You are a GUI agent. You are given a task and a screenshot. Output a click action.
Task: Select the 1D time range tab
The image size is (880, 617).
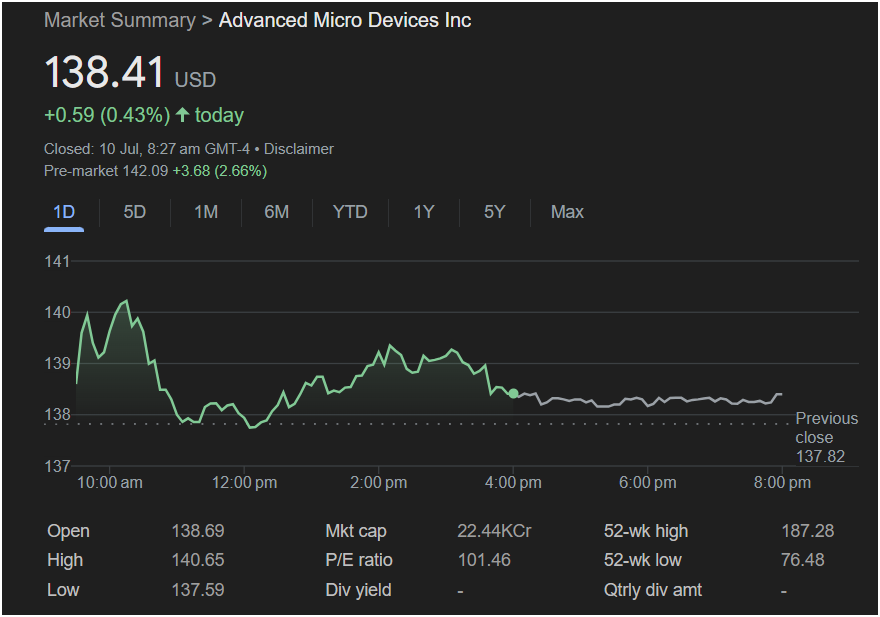(x=64, y=212)
